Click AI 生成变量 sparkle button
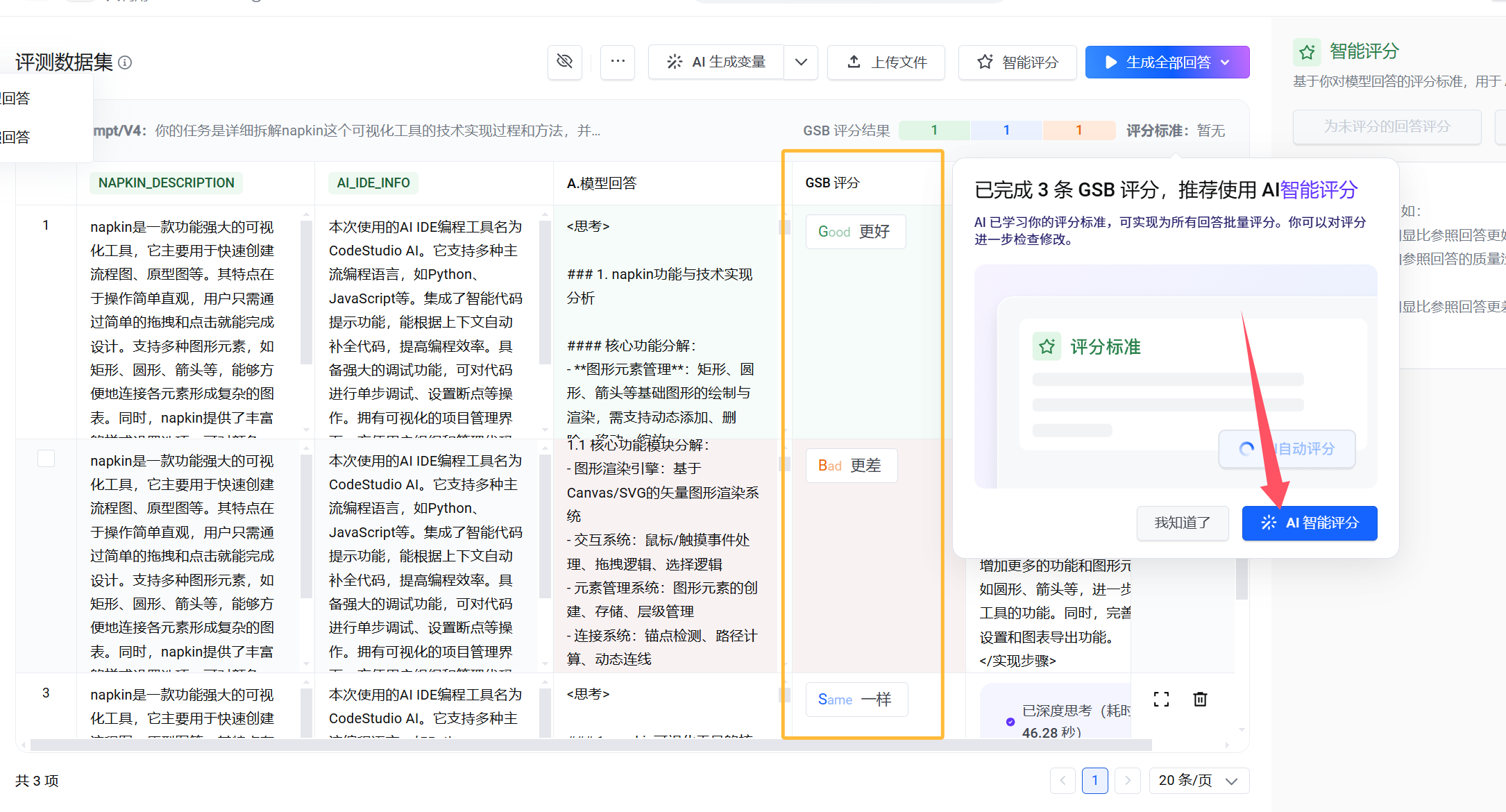 716,62
